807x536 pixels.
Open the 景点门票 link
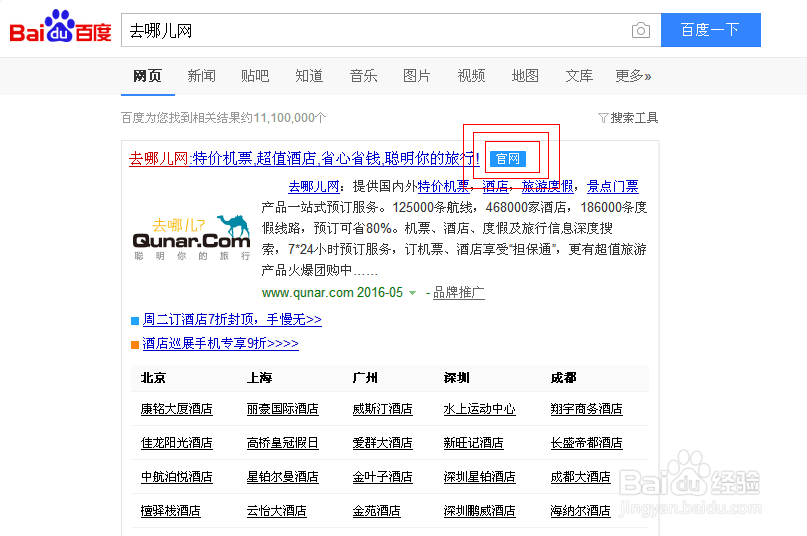pos(612,186)
